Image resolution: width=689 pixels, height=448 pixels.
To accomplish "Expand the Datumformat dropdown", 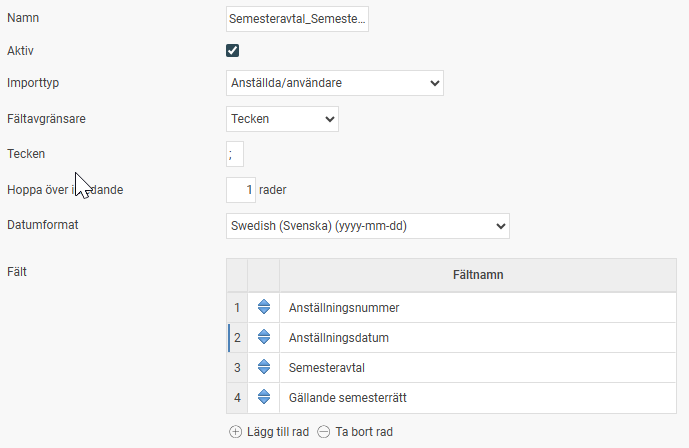I will coord(368,226).
